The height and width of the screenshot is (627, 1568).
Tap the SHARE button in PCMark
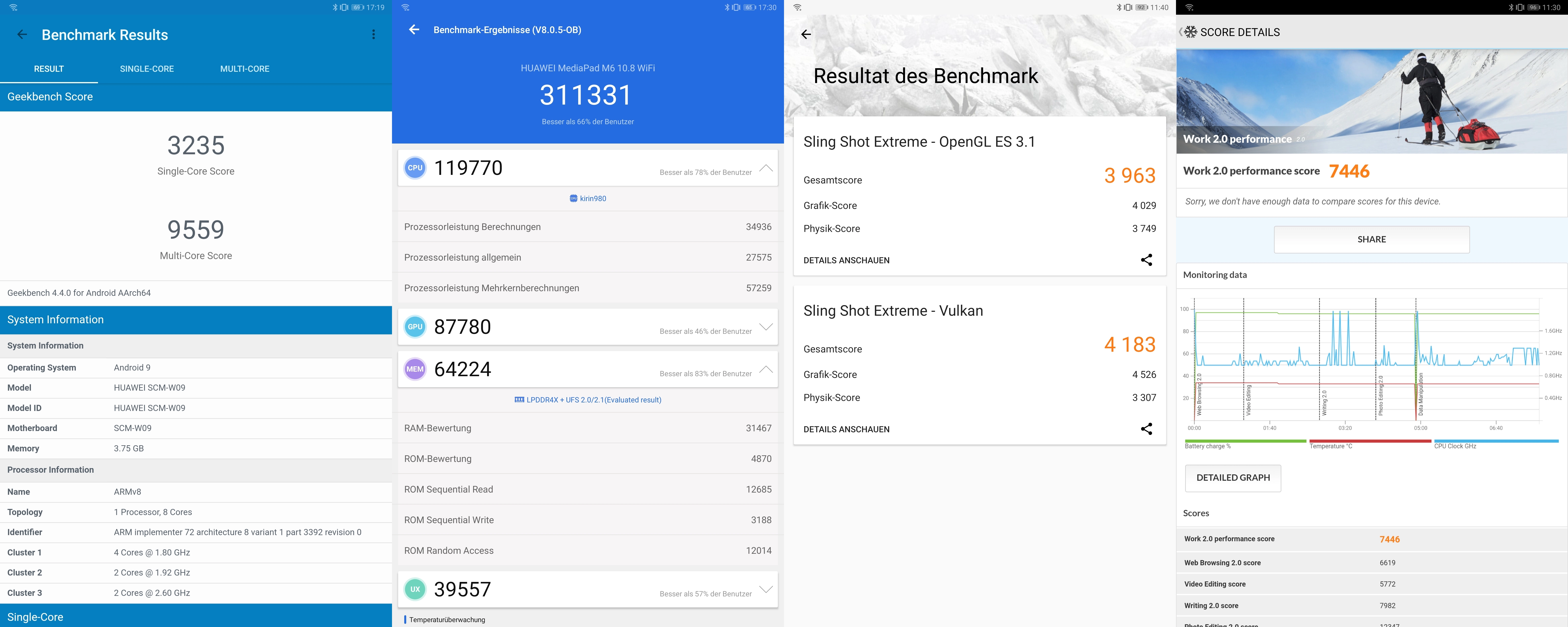[1372, 240]
